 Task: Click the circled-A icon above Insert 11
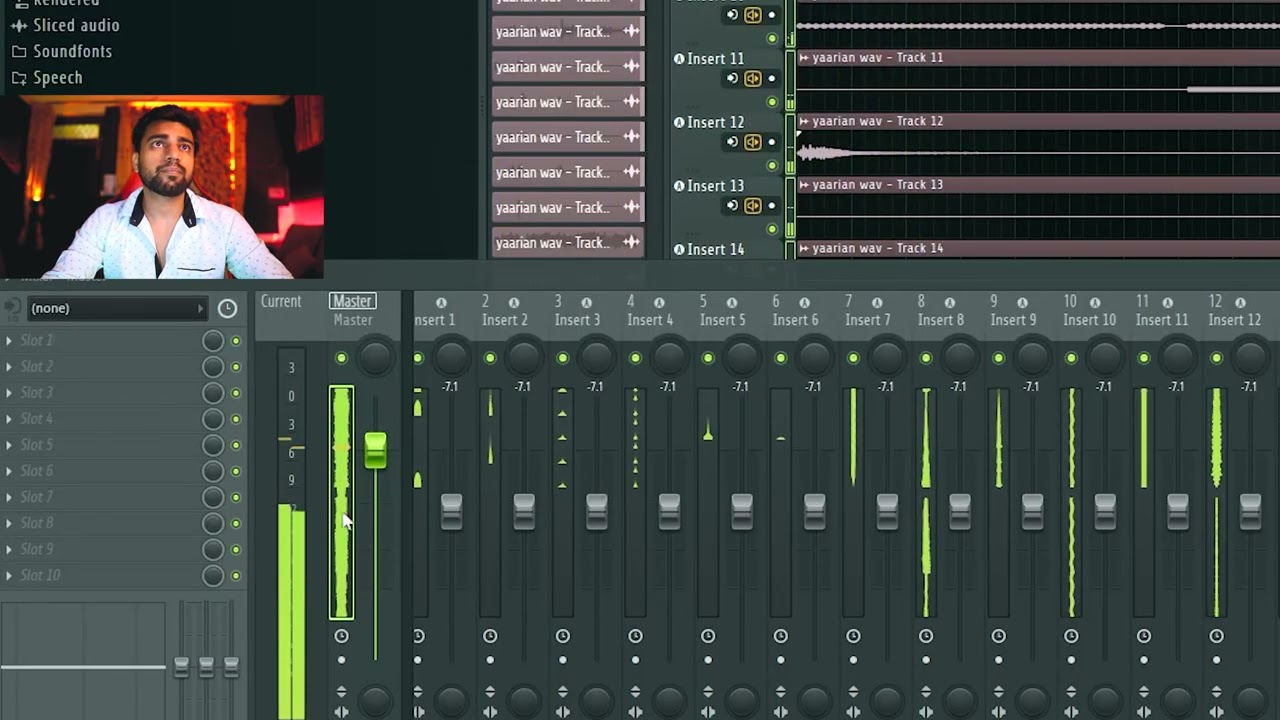tap(1168, 302)
